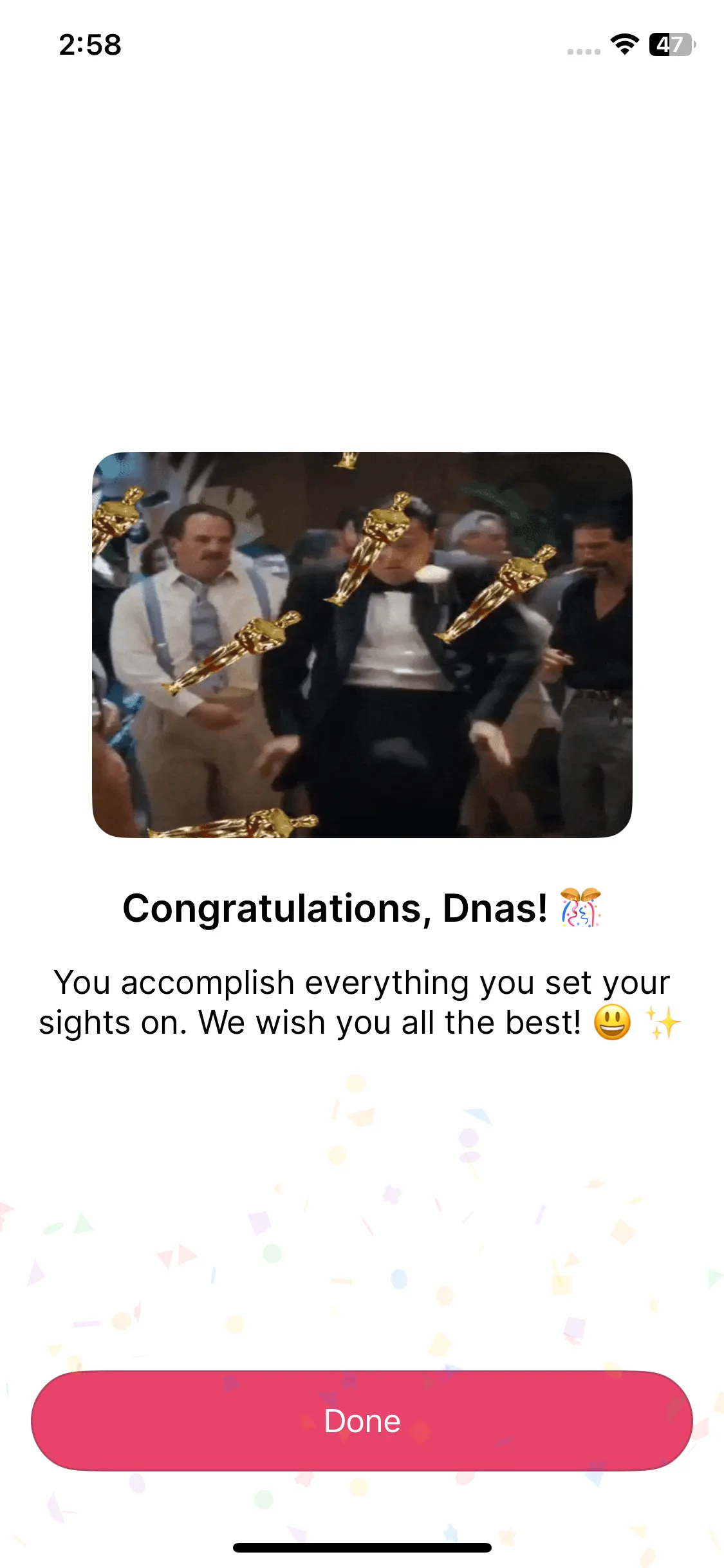Tap the cellular signal dots
The image size is (724, 1568).
(x=584, y=51)
